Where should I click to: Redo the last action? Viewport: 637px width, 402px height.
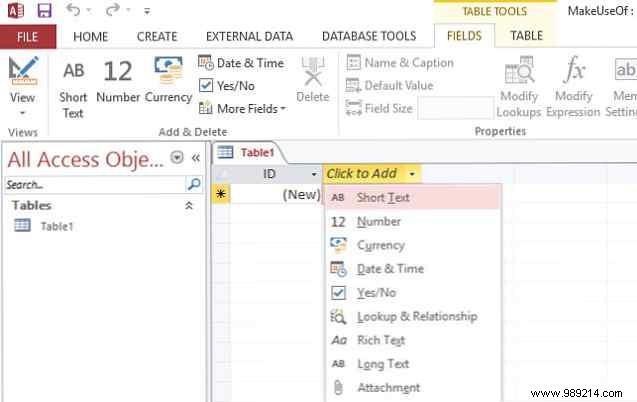pyautogui.click(x=113, y=10)
